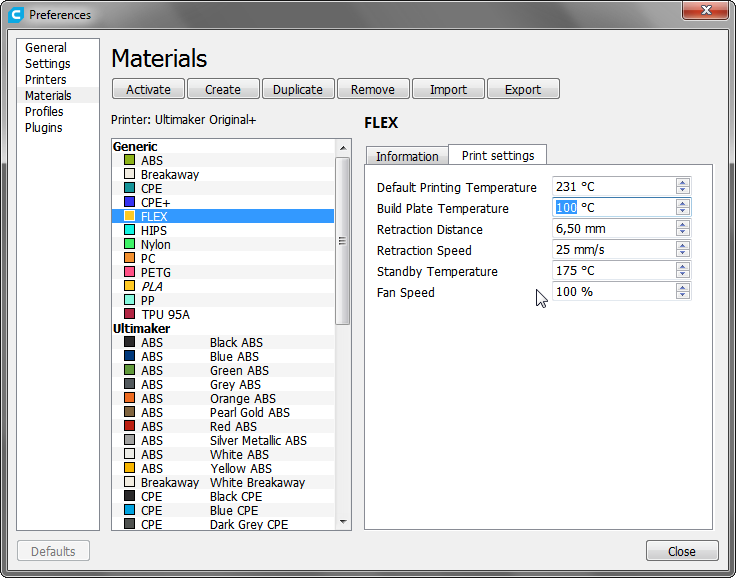Switch to the Information tab
The width and height of the screenshot is (736, 578).
click(x=407, y=156)
